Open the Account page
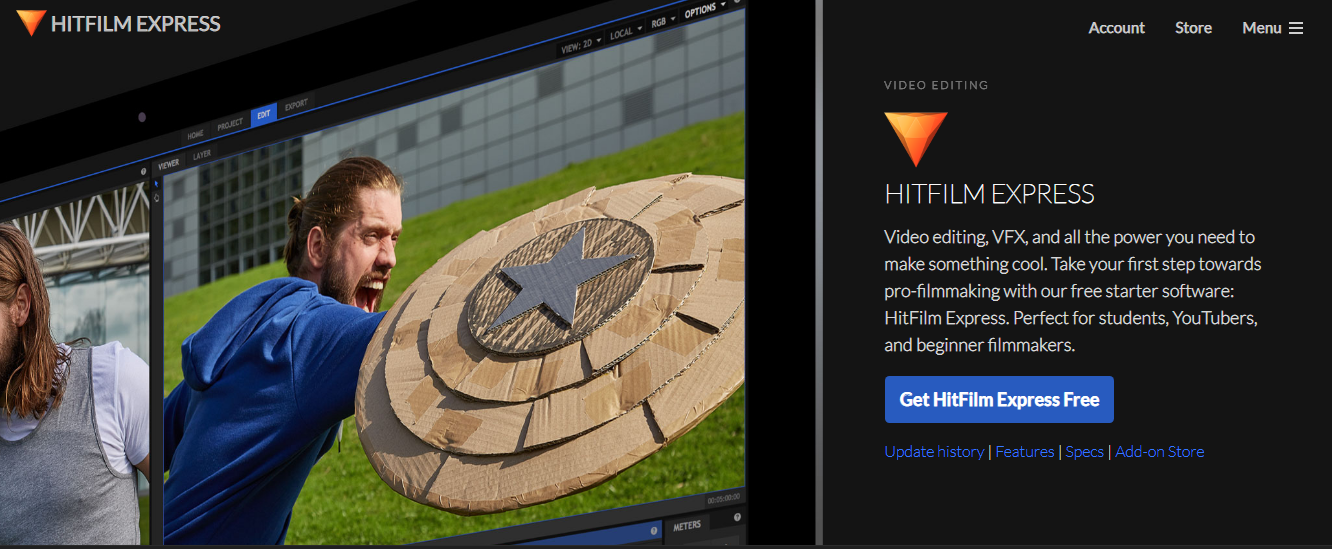This screenshot has width=1332, height=549. click(1116, 28)
